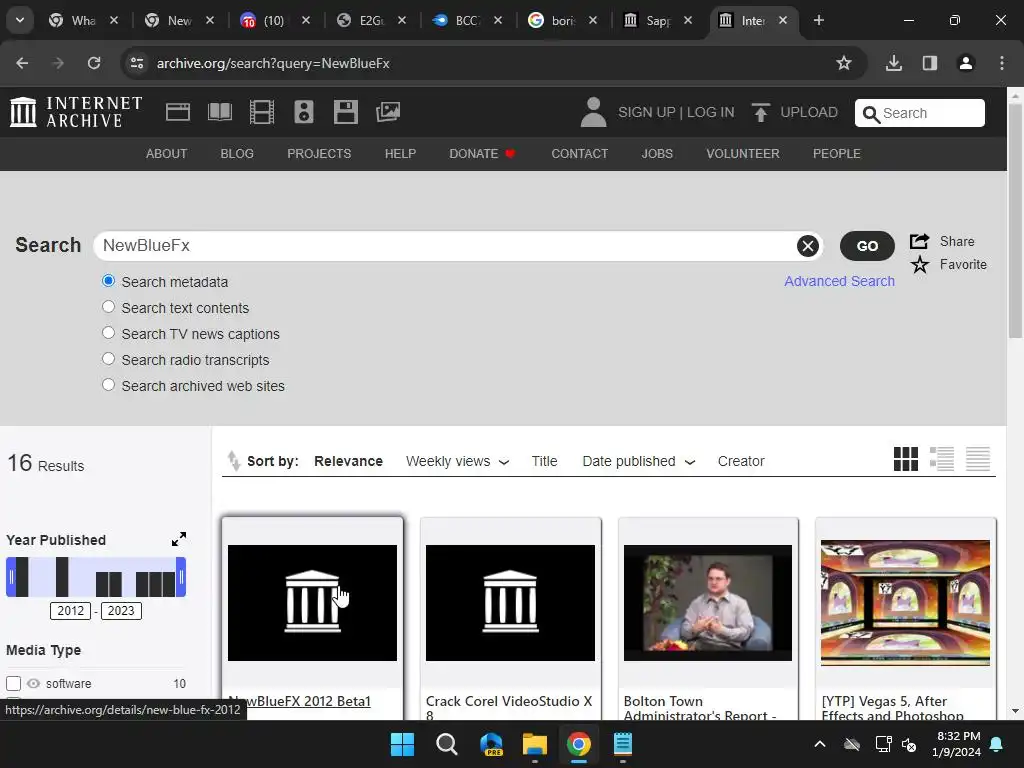The width and height of the screenshot is (1024, 768).
Task: Reload the page
Action: coord(94,63)
